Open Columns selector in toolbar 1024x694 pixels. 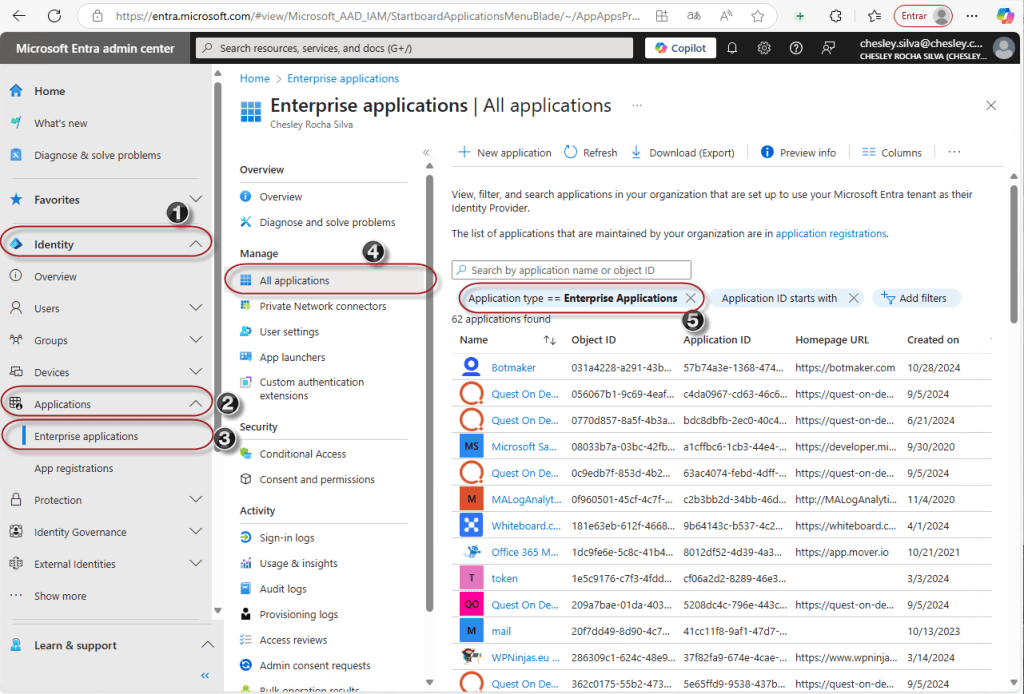(891, 153)
